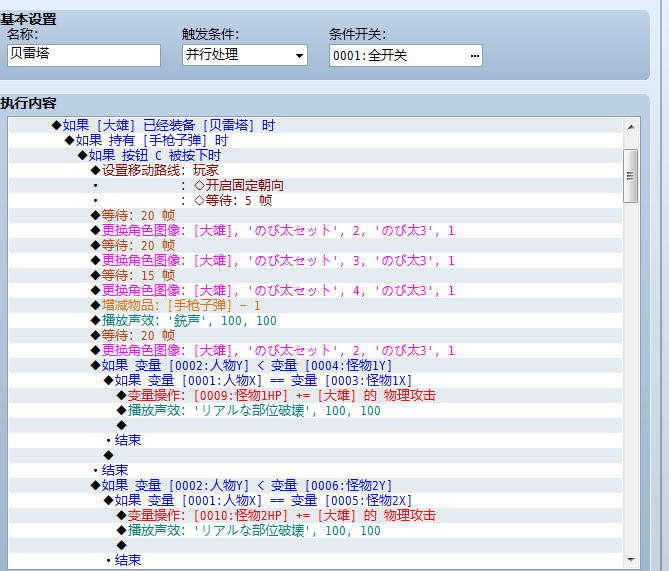Select 播放声效 'リアルな部位破壊' line under 怪物2HP
The width and height of the screenshot is (669, 571).
(315, 530)
